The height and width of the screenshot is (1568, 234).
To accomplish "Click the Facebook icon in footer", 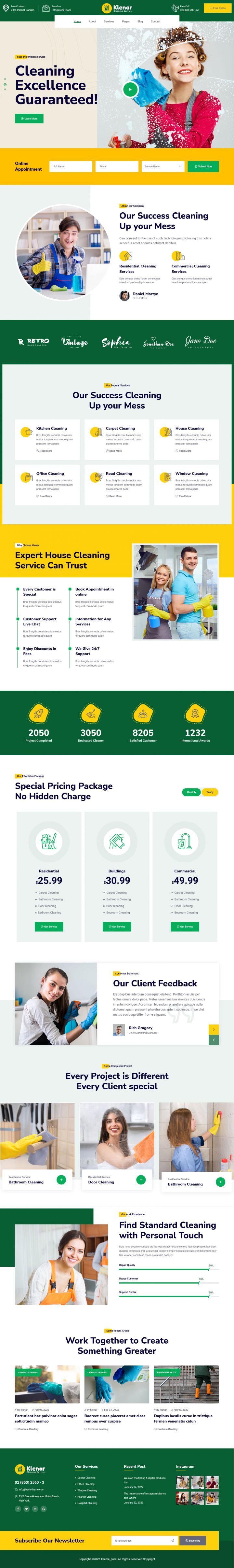I will click(18, 1508).
